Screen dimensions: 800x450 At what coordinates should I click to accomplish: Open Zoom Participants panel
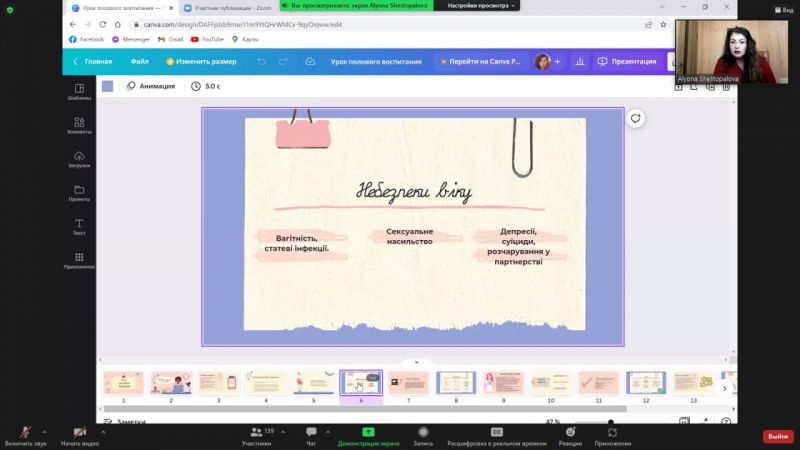[257, 437]
